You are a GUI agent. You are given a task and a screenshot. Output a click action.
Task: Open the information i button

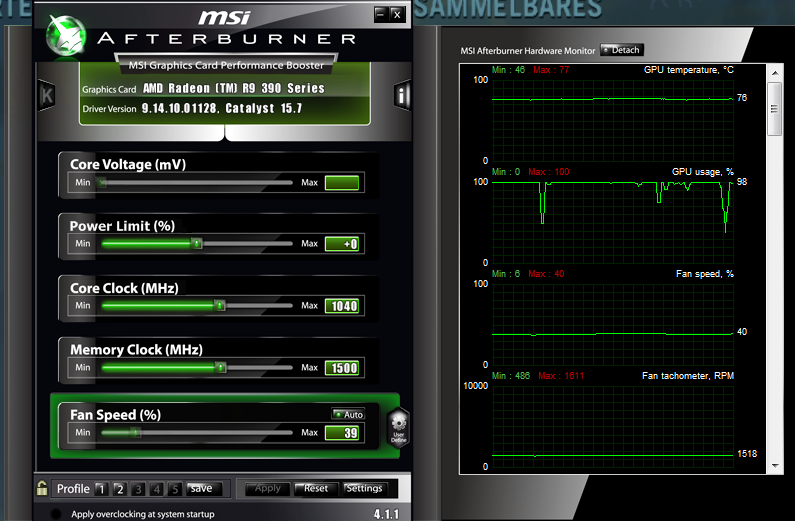click(x=402, y=95)
